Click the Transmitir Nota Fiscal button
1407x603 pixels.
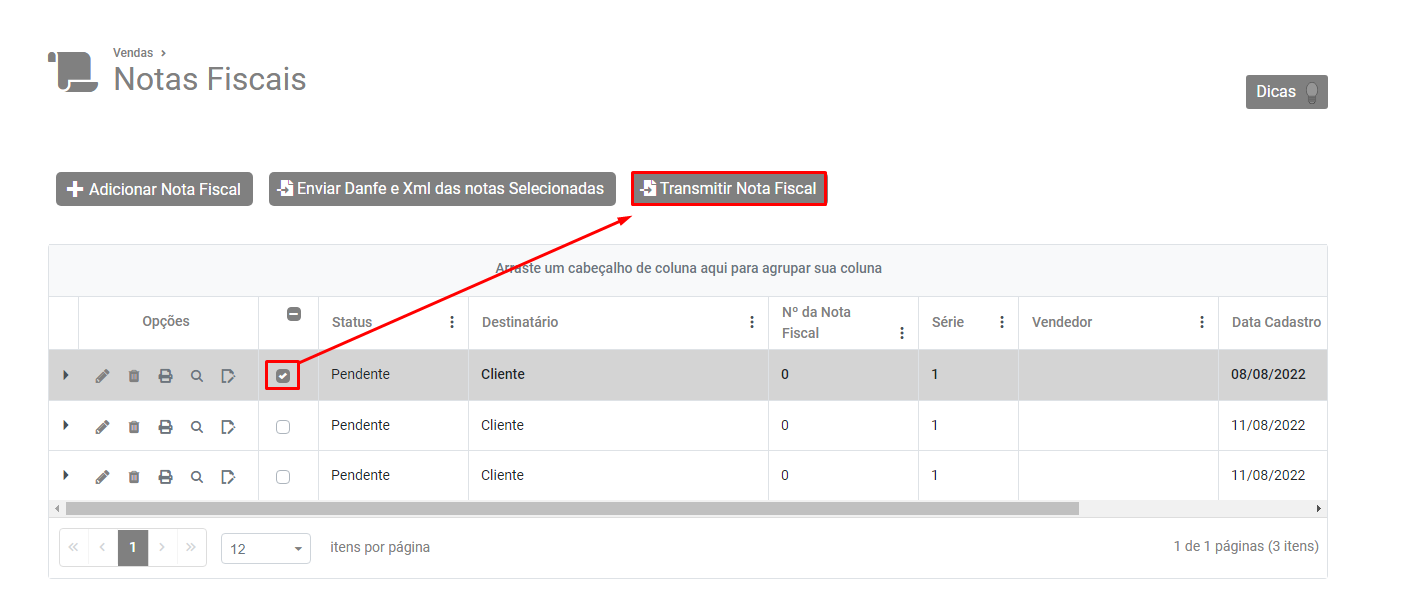729,188
